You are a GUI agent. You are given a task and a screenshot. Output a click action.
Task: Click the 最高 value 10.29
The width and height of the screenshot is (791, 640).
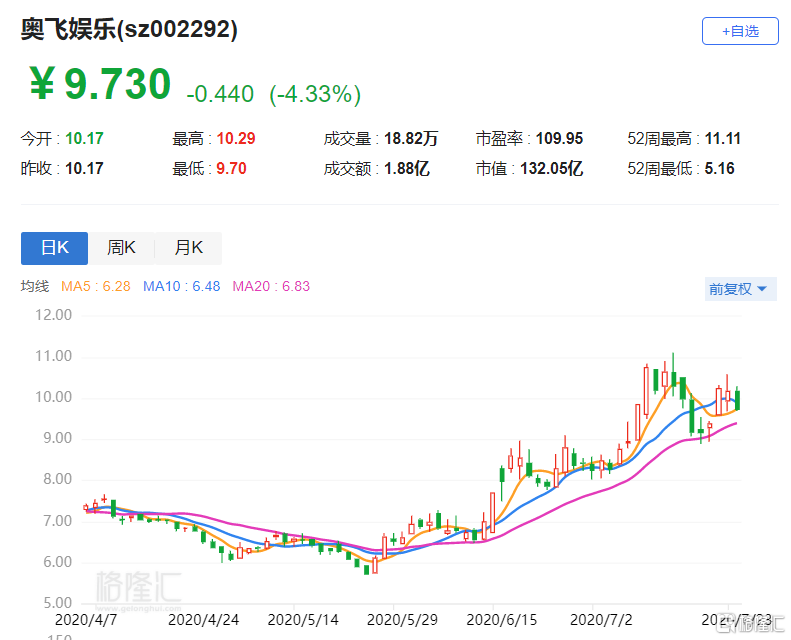(x=236, y=138)
